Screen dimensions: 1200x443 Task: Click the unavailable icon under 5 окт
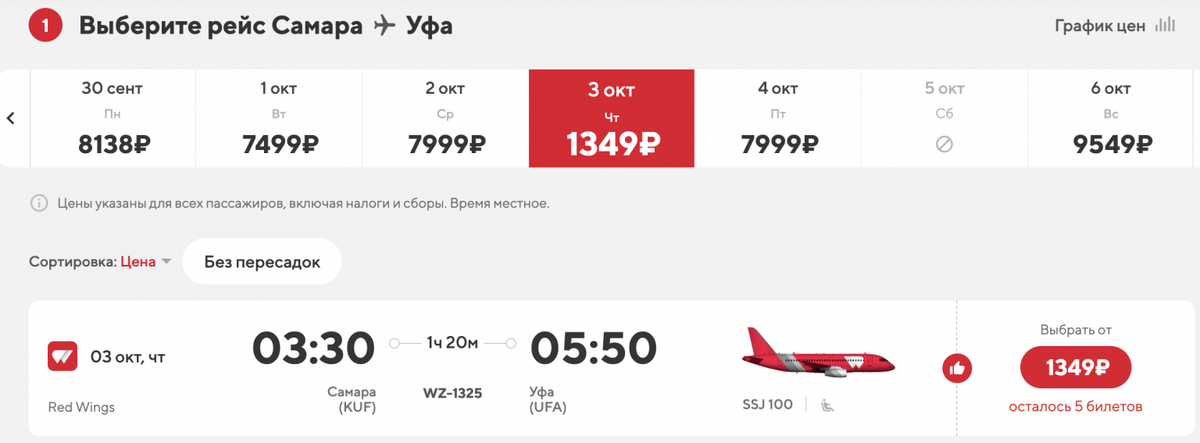tap(944, 144)
